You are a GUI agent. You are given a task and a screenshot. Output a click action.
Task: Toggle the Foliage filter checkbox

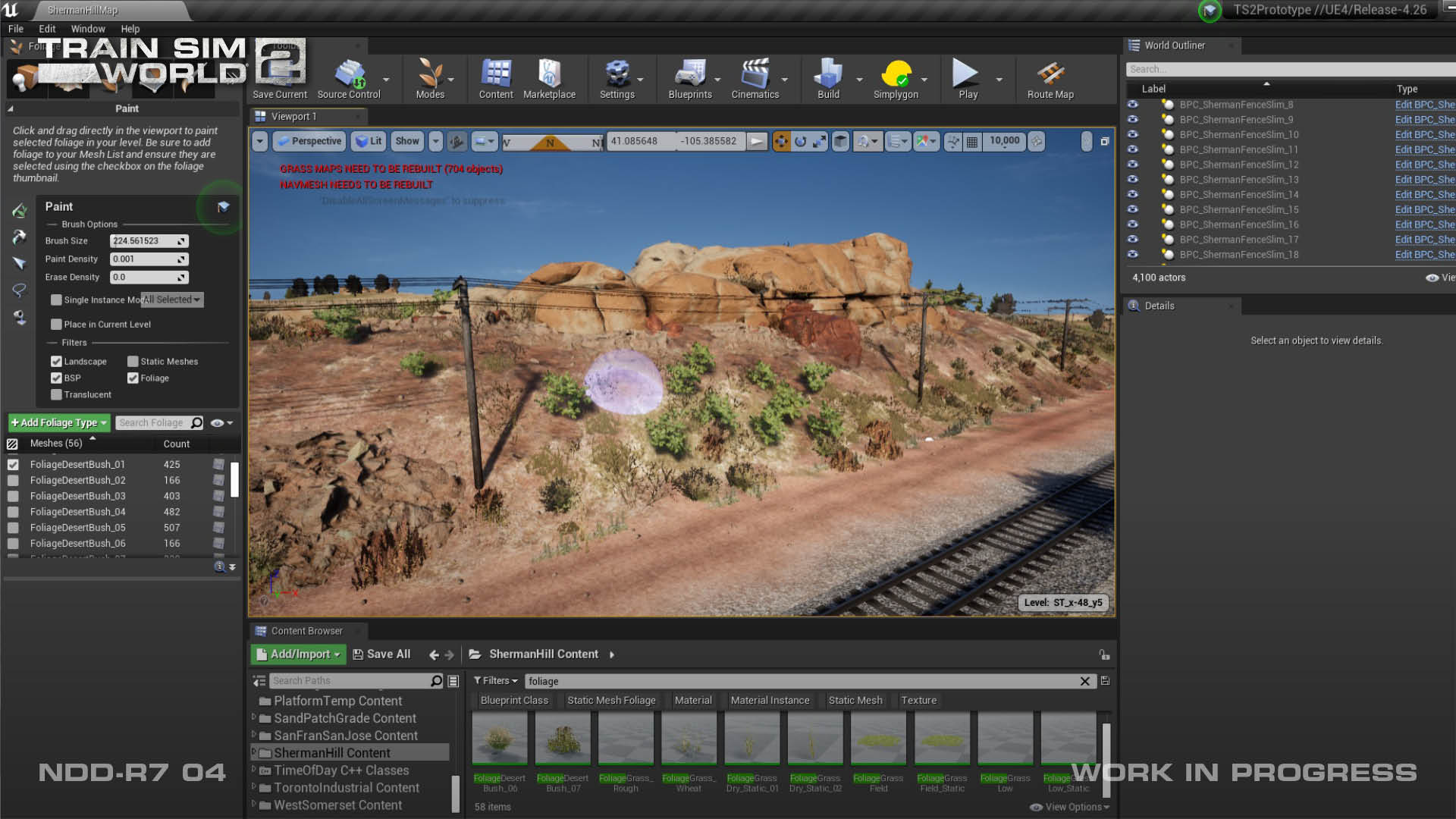(133, 377)
